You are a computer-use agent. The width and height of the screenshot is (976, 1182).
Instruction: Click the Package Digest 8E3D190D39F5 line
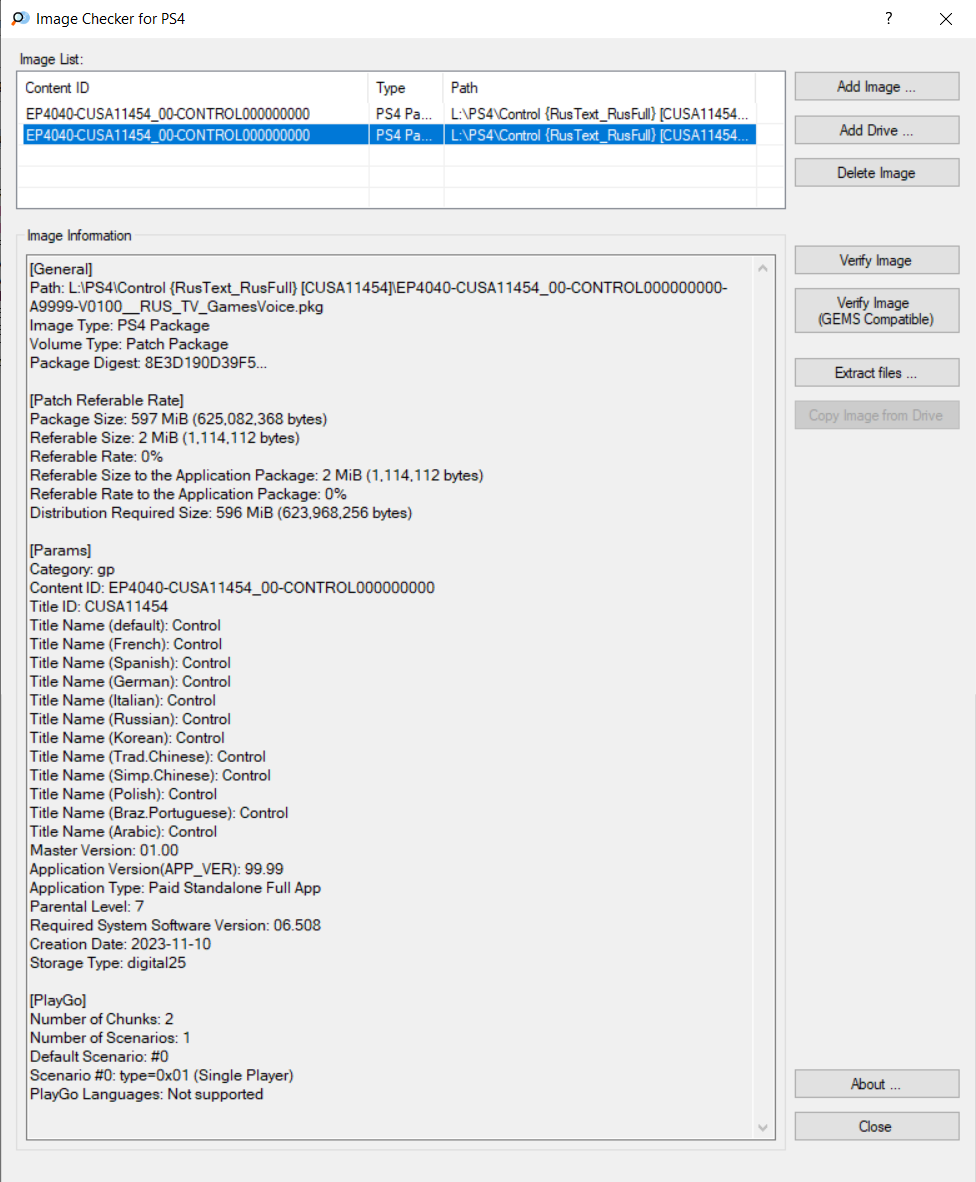tap(148, 363)
